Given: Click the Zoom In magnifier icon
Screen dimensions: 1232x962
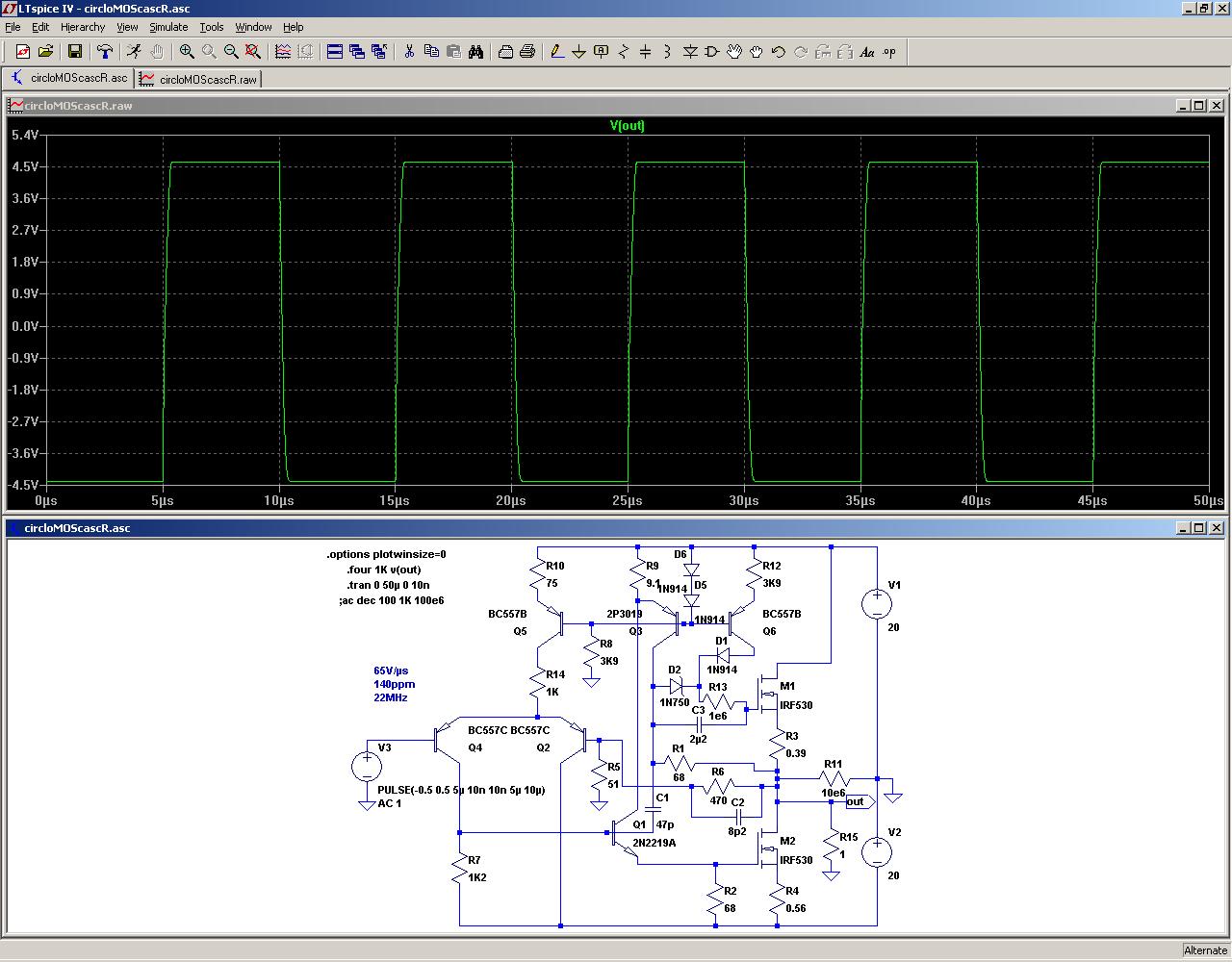Looking at the screenshot, I should click(187, 52).
